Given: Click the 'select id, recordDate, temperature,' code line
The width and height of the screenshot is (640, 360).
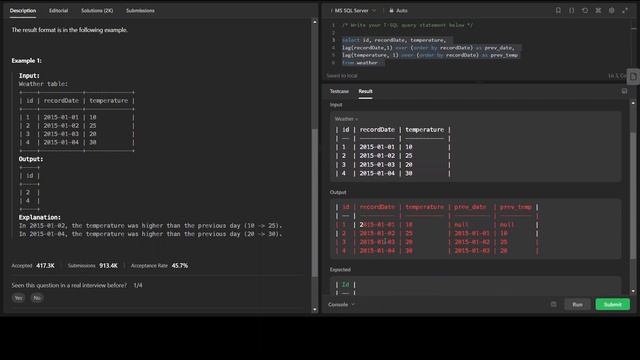Looking at the screenshot, I should (x=393, y=40).
